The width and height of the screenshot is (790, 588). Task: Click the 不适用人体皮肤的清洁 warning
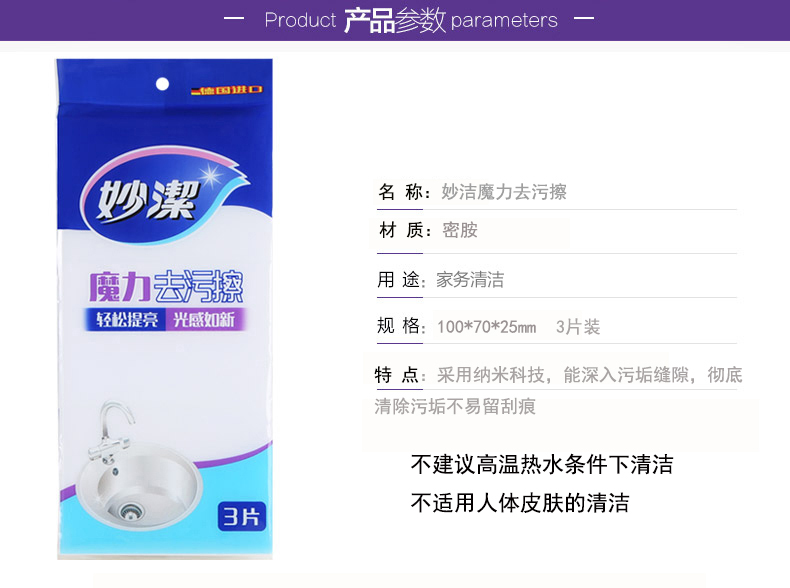pyautogui.click(x=520, y=503)
